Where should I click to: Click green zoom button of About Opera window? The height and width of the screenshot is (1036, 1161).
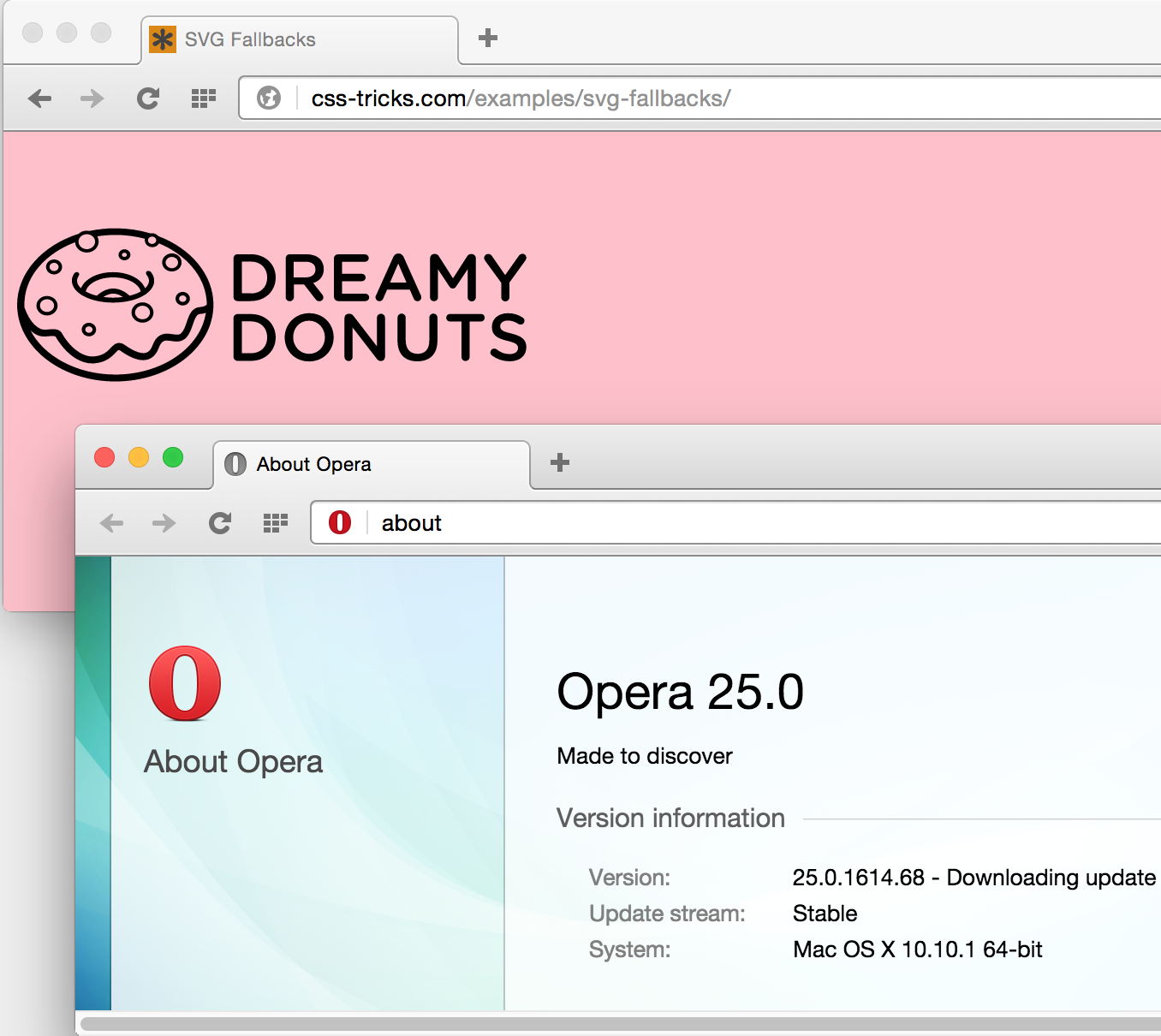point(173,457)
